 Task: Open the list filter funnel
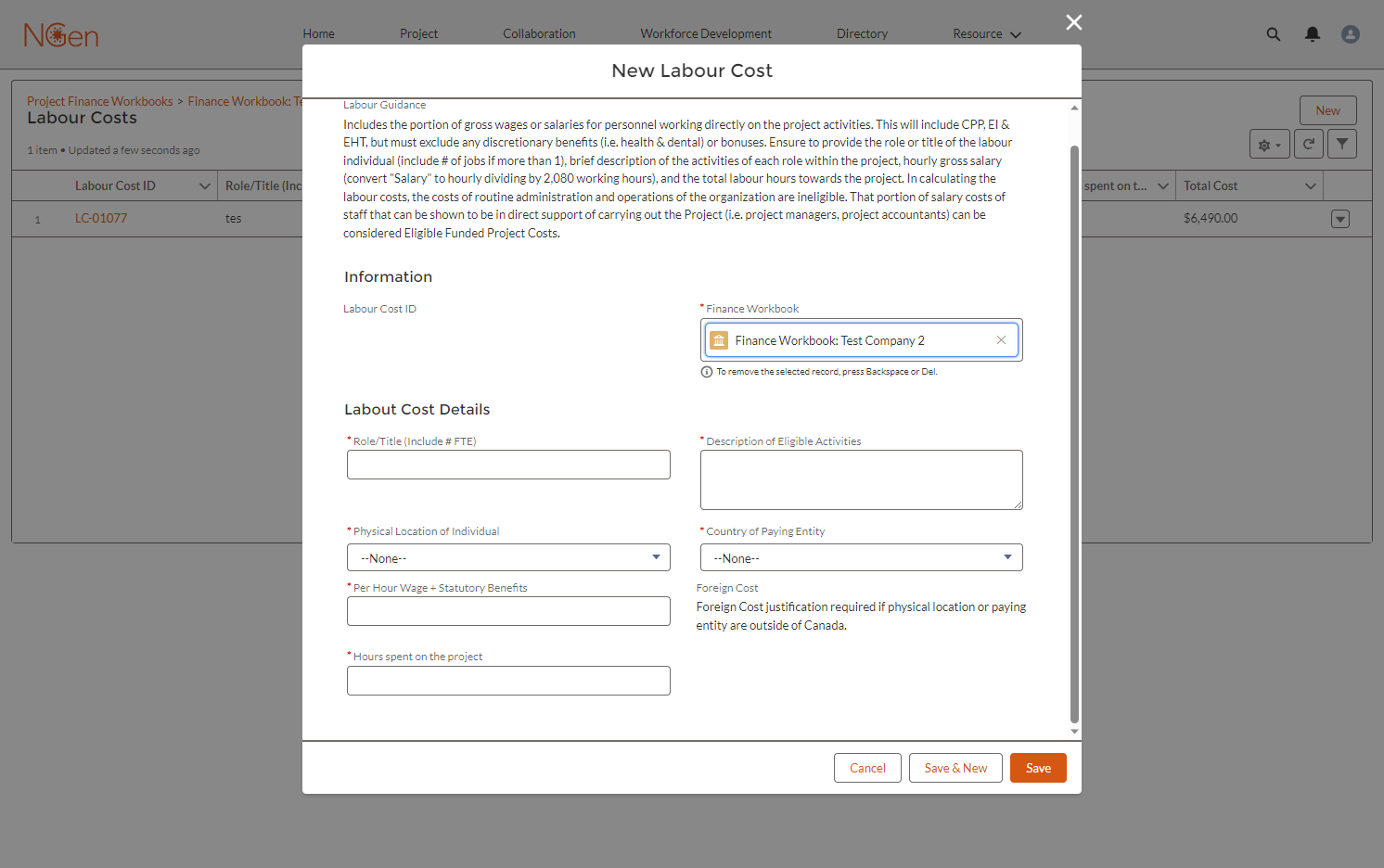[x=1342, y=144]
